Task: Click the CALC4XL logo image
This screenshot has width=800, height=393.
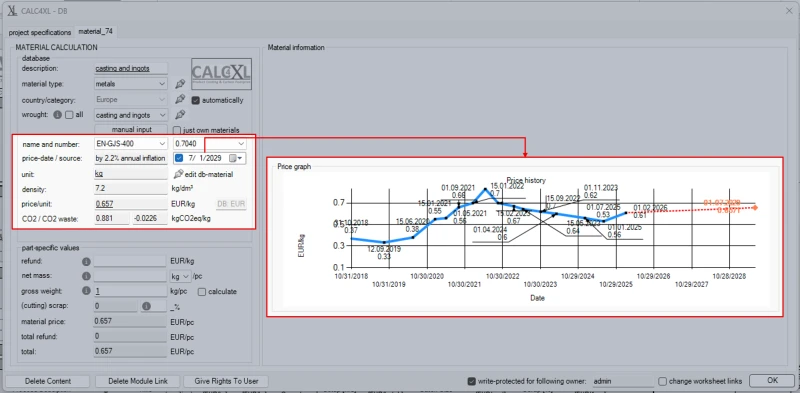Action: coord(221,74)
